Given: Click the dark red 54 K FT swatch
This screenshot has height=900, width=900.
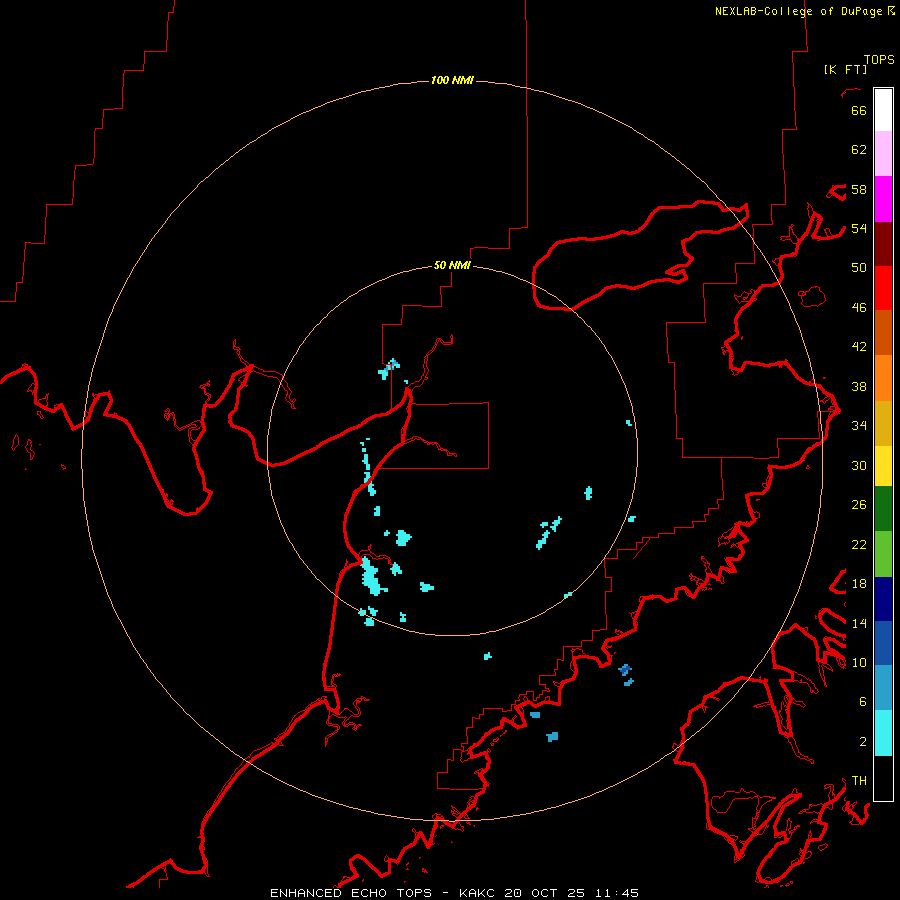Looking at the screenshot, I should [883, 245].
